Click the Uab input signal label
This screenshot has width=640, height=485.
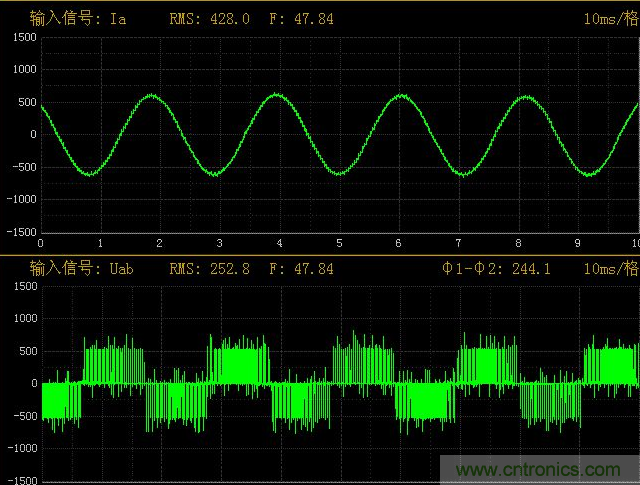click(81, 269)
